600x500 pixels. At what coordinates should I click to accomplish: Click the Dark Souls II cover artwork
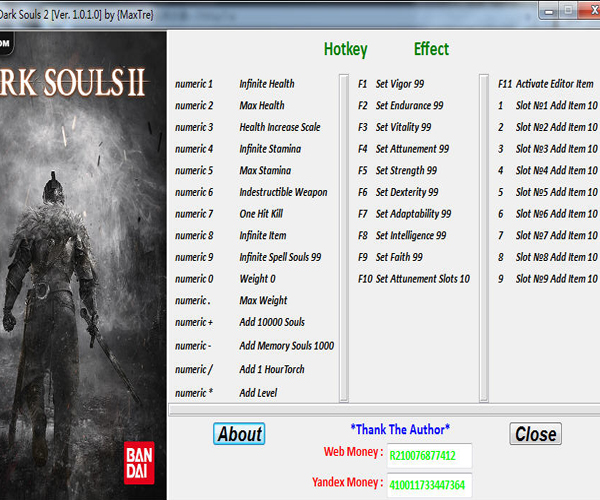83,265
